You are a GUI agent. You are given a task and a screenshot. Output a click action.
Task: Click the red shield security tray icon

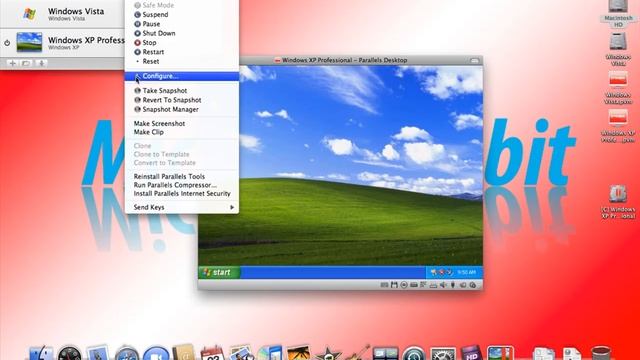(x=441, y=272)
